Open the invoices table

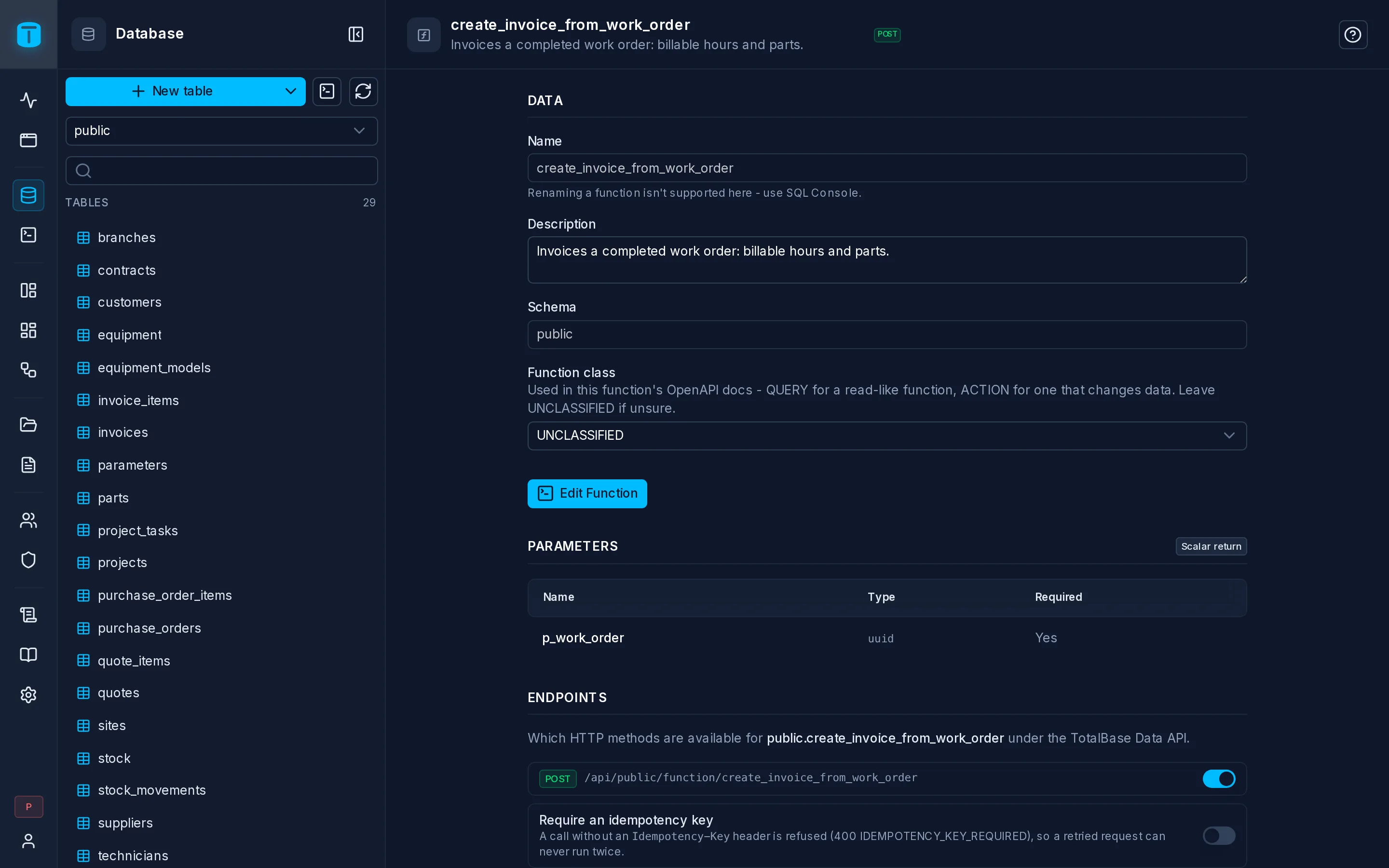(x=221, y=433)
